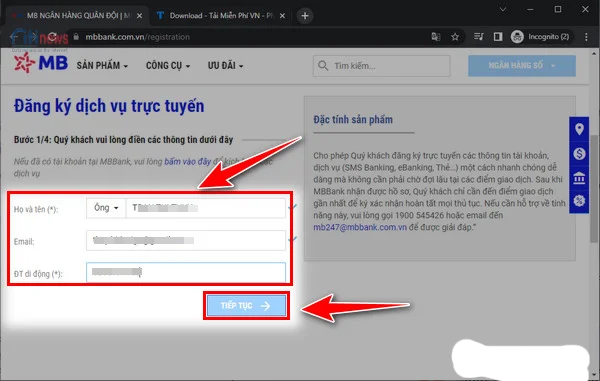Click the address bar URL mbbank.com.vn/registration
The height and width of the screenshot is (381, 600).
tap(137, 37)
